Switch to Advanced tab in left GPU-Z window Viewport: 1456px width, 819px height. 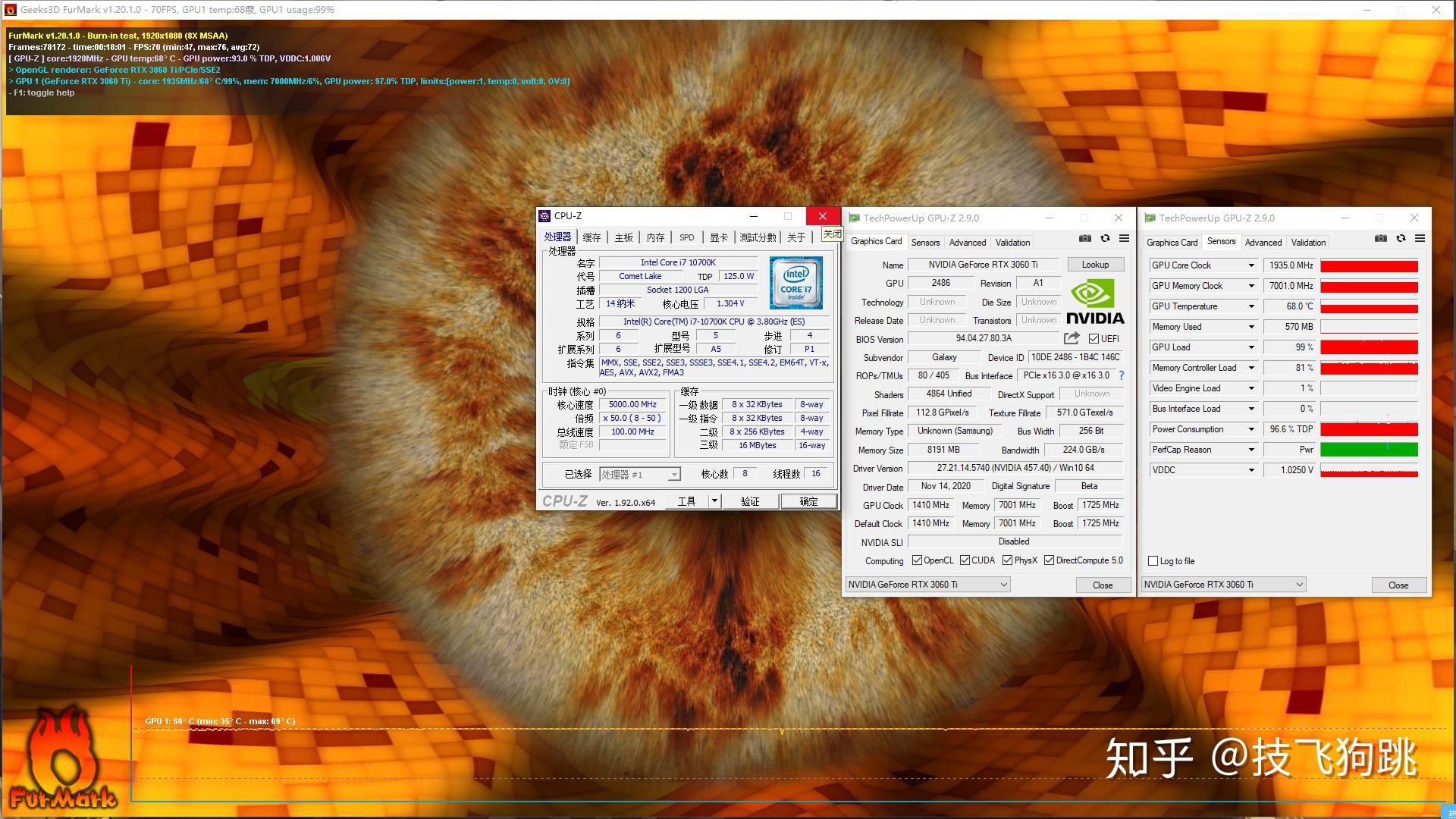tap(968, 243)
